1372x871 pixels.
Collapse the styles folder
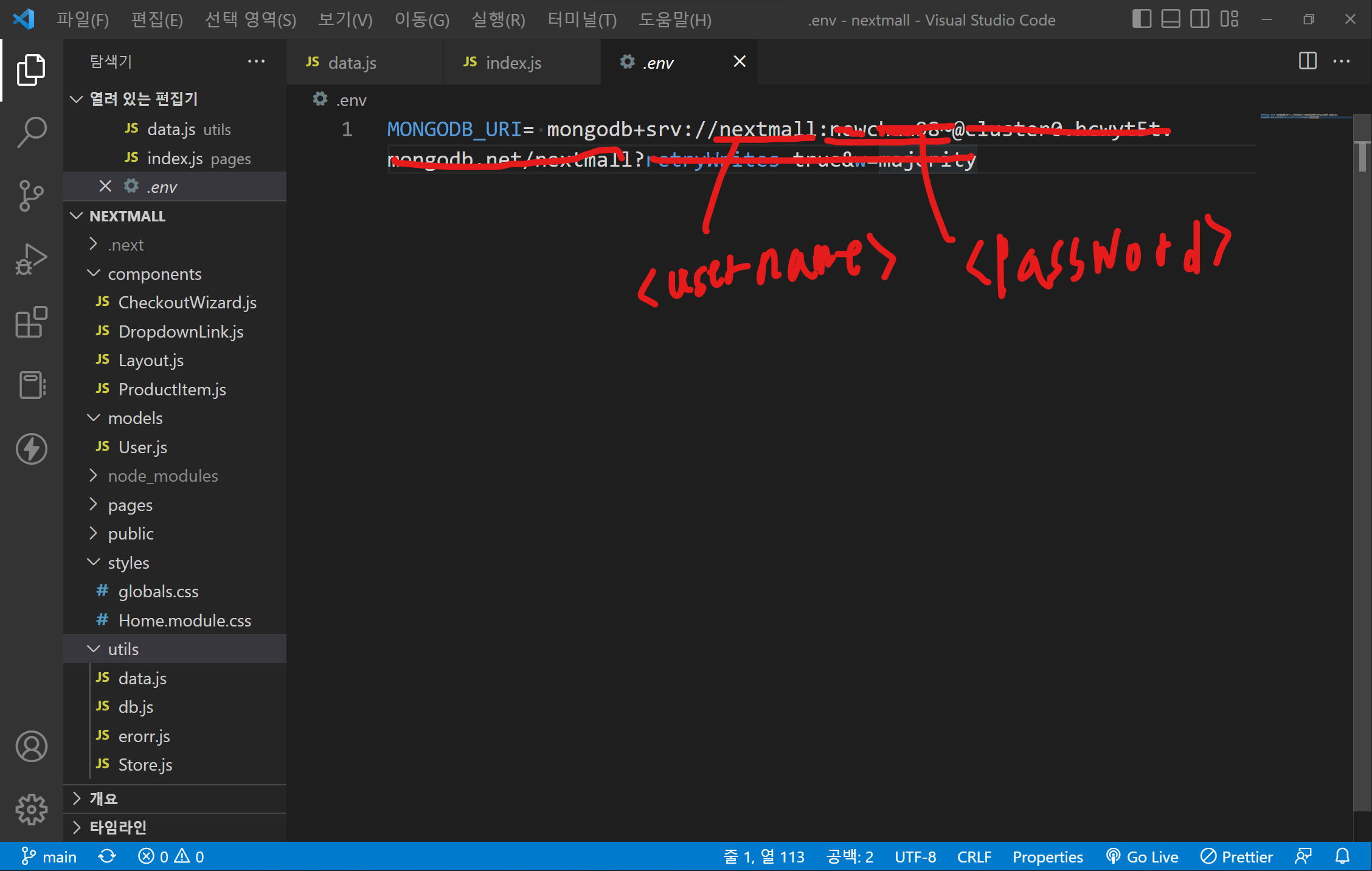pyautogui.click(x=175, y=563)
